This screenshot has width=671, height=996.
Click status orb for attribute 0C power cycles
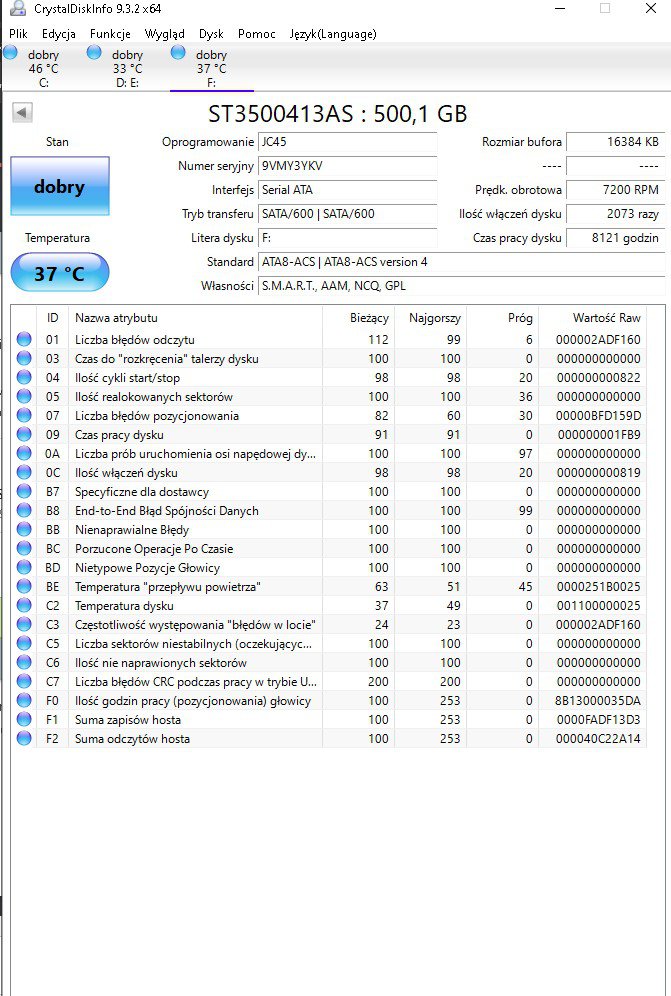pyautogui.click(x=24, y=473)
